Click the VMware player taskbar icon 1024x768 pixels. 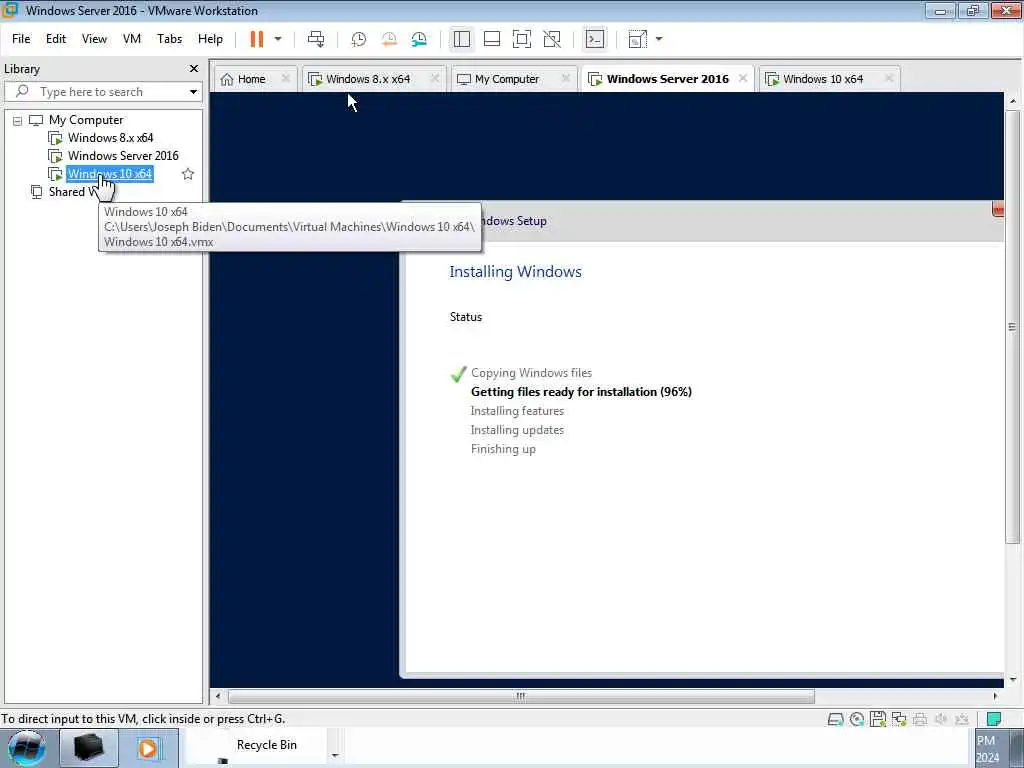pyautogui.click(x=148, y=748)
